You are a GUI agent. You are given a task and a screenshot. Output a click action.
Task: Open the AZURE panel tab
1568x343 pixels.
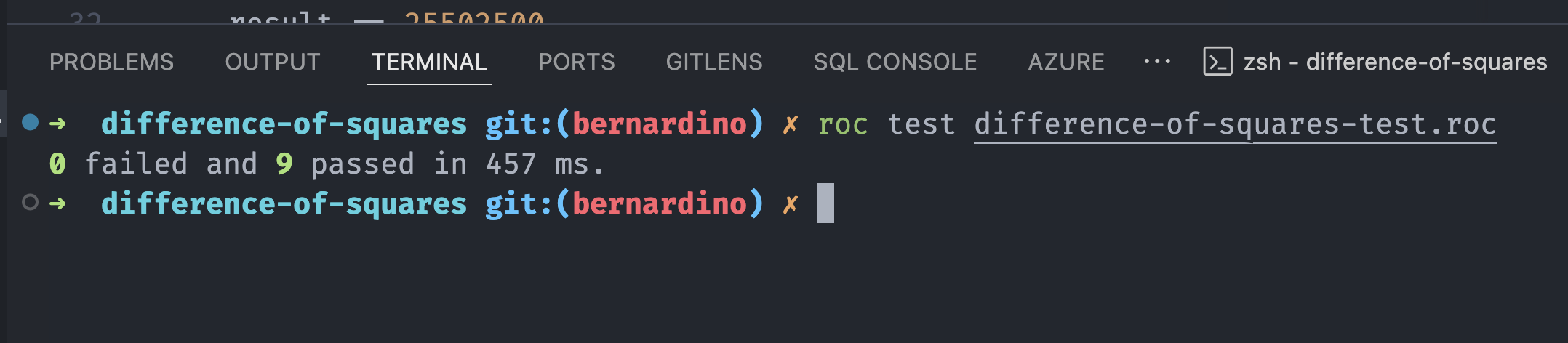pyautogui.click(x=1066, y=62)
